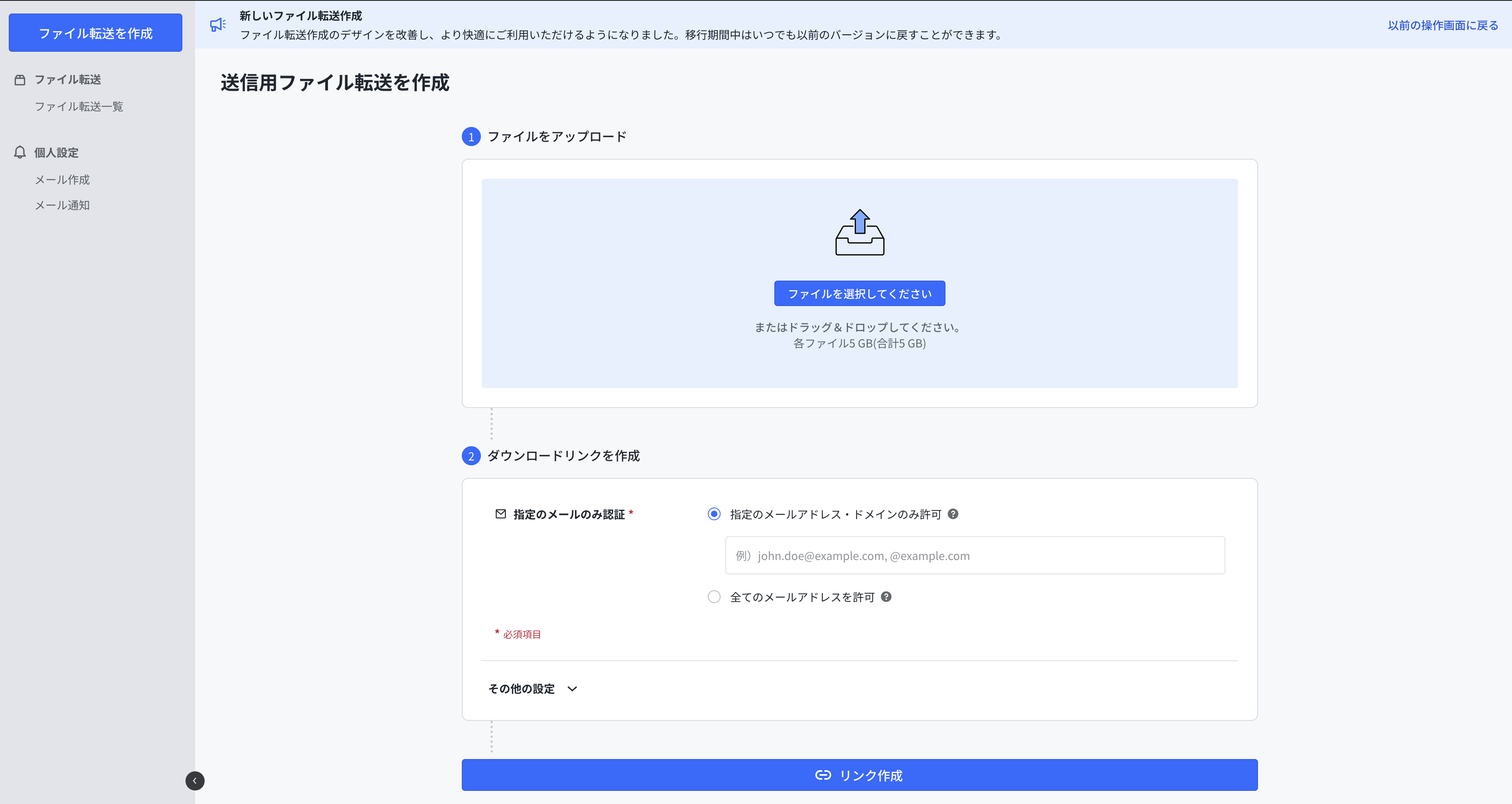Click ダウンロードリンクを作成 step title
The image size is (1512, 804).
coord(563,456)
